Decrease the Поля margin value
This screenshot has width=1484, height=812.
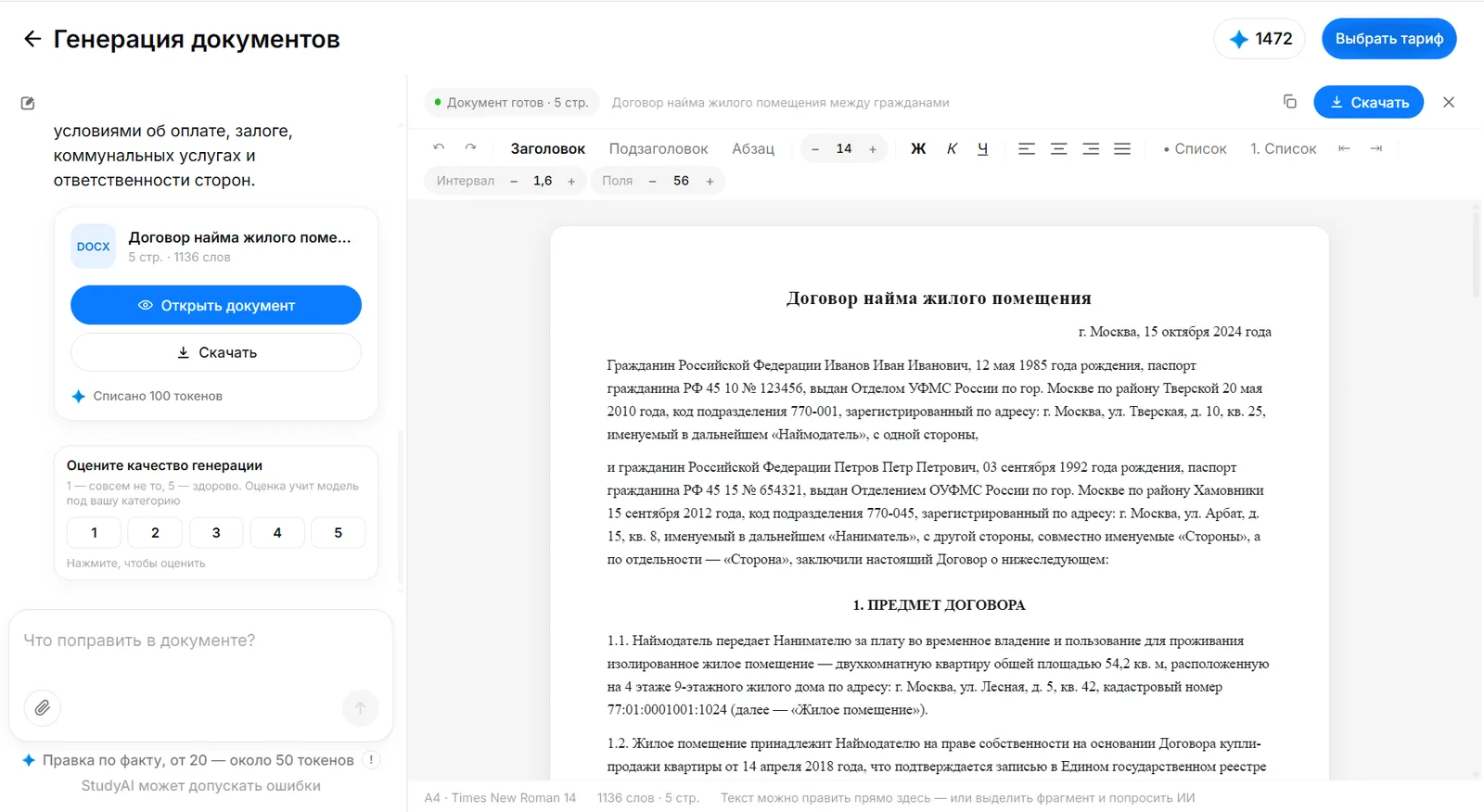[652, 181]
